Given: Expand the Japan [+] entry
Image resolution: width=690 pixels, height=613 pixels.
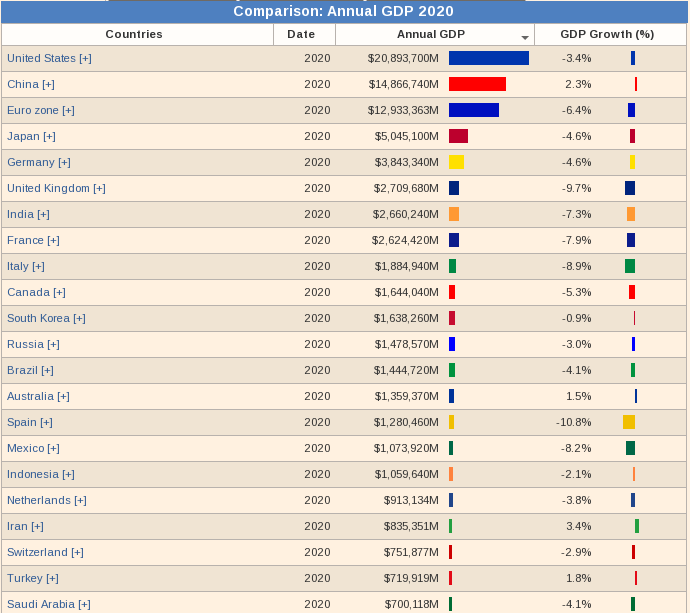Looking at the screenshot, I should pos(31,136).
